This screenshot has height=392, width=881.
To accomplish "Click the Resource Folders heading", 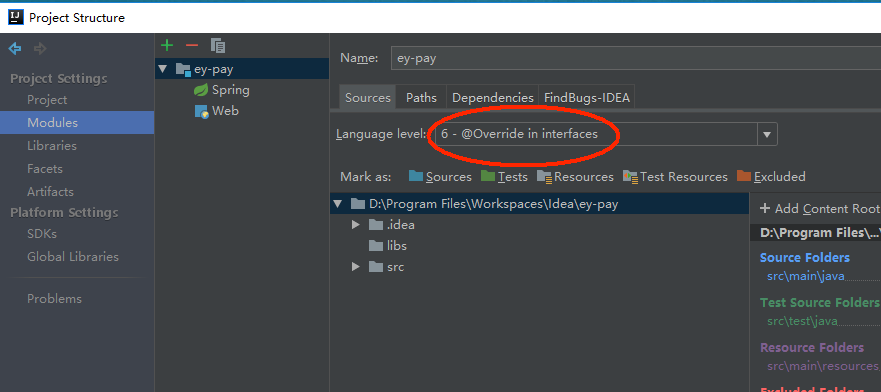I will coord(812,347).
